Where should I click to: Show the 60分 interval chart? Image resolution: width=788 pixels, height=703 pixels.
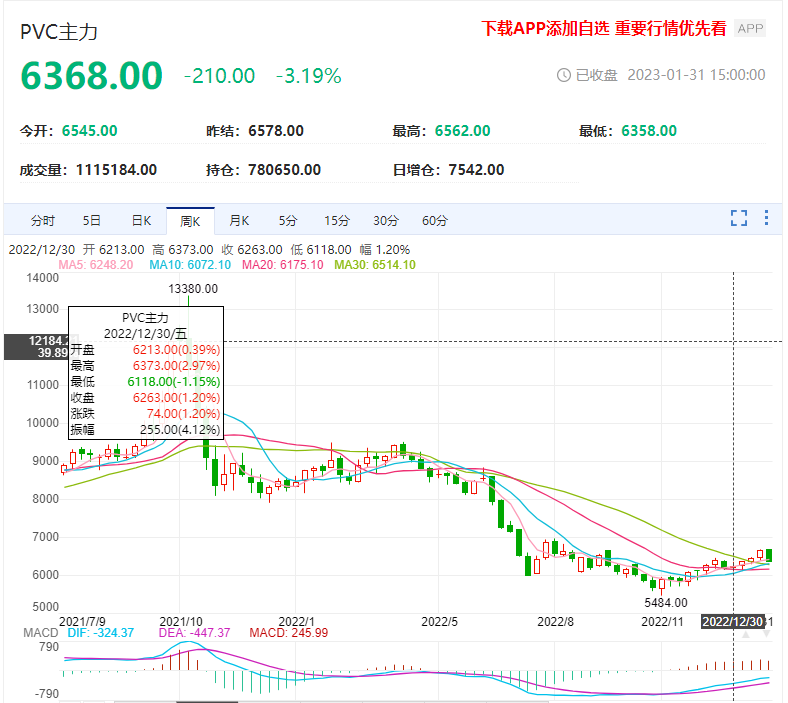coord(435,221)
